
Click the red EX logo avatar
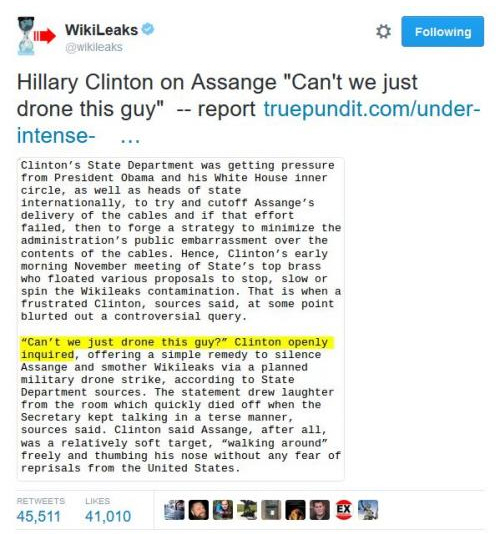(x=344, y=510)
